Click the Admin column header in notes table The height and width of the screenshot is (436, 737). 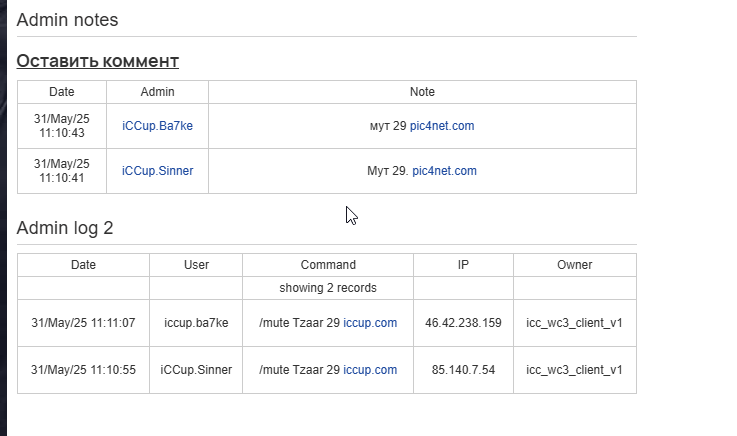[x=157, y=92]
